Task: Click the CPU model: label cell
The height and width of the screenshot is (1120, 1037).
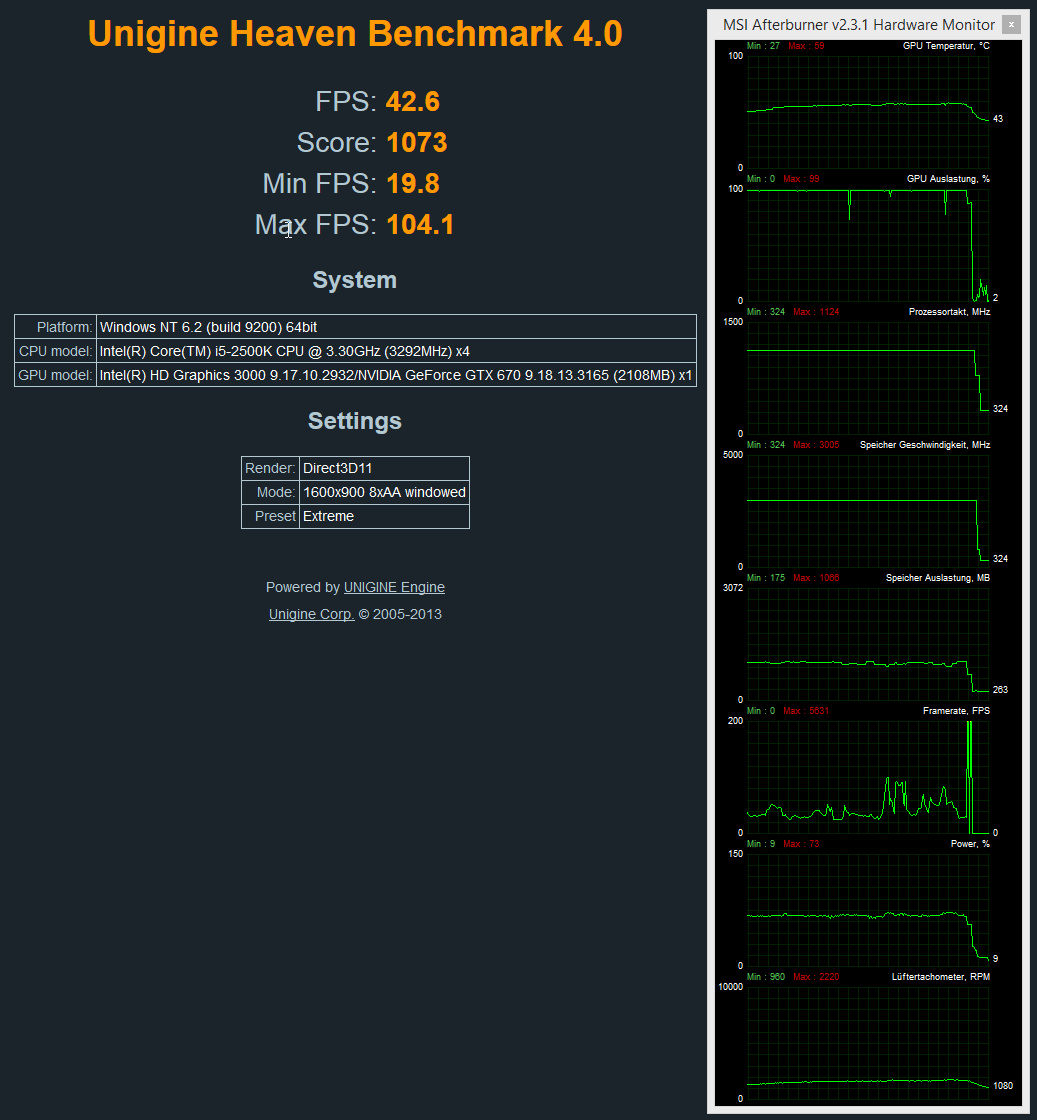Action: [56, 351]
